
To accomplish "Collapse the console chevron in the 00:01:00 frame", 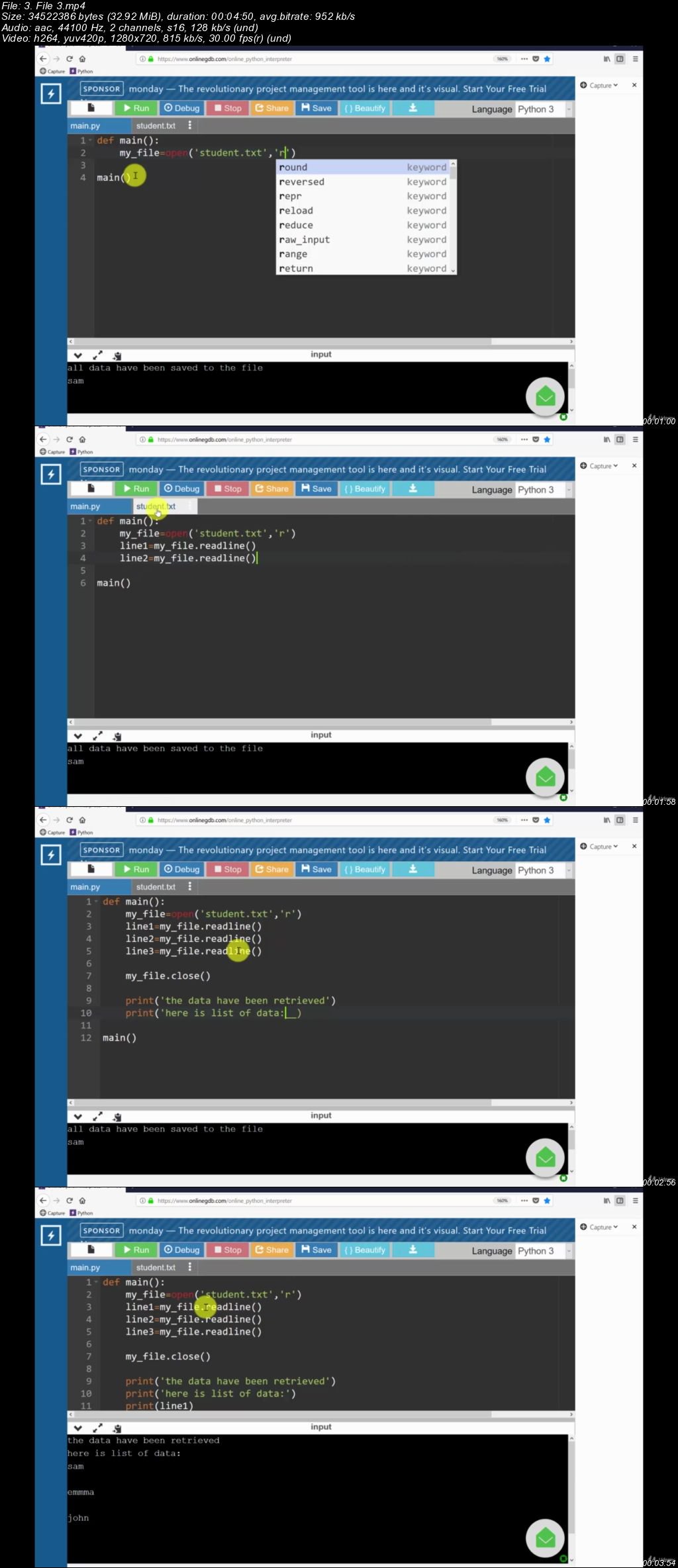I will click(78, 356).
